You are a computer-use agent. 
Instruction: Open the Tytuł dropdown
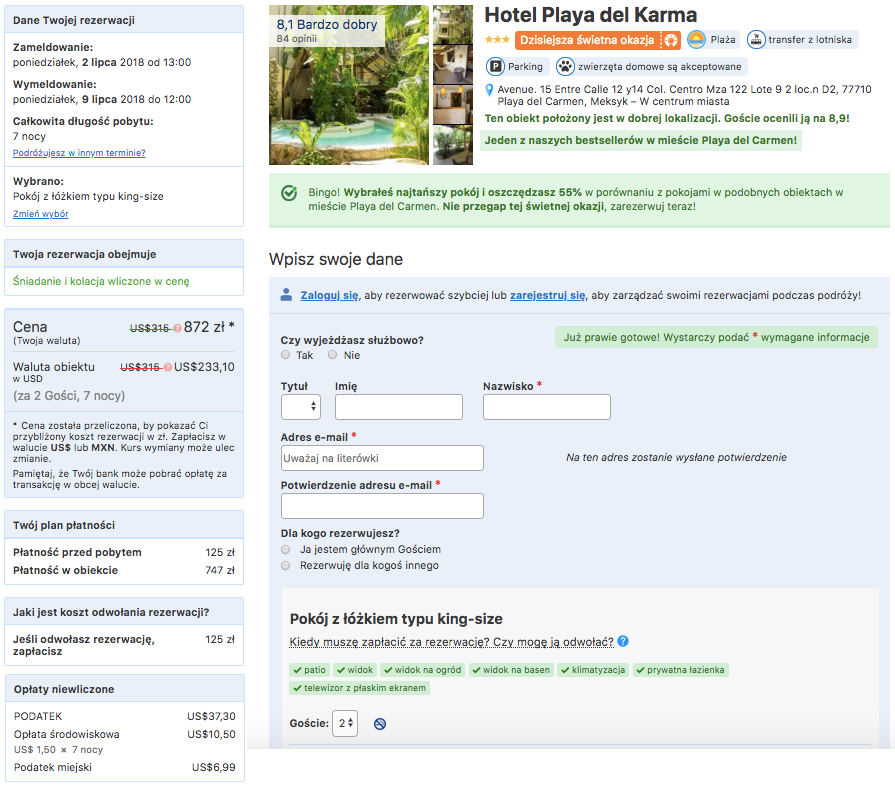pyautogui.click(x=301, y=407)
